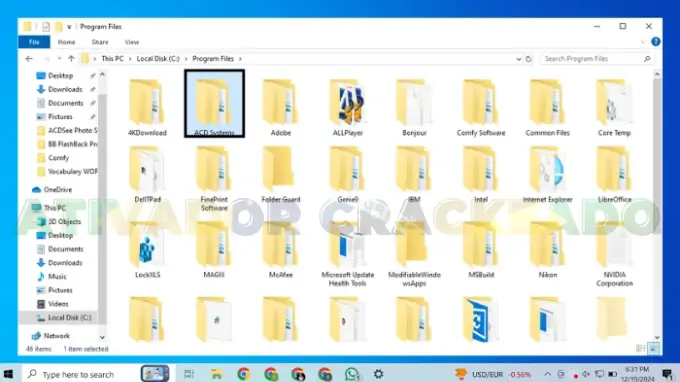This screenshot has width=680, height=382.
Task: Open the Quick Access Toolbar customize dropdown
Action: point(69,27)
